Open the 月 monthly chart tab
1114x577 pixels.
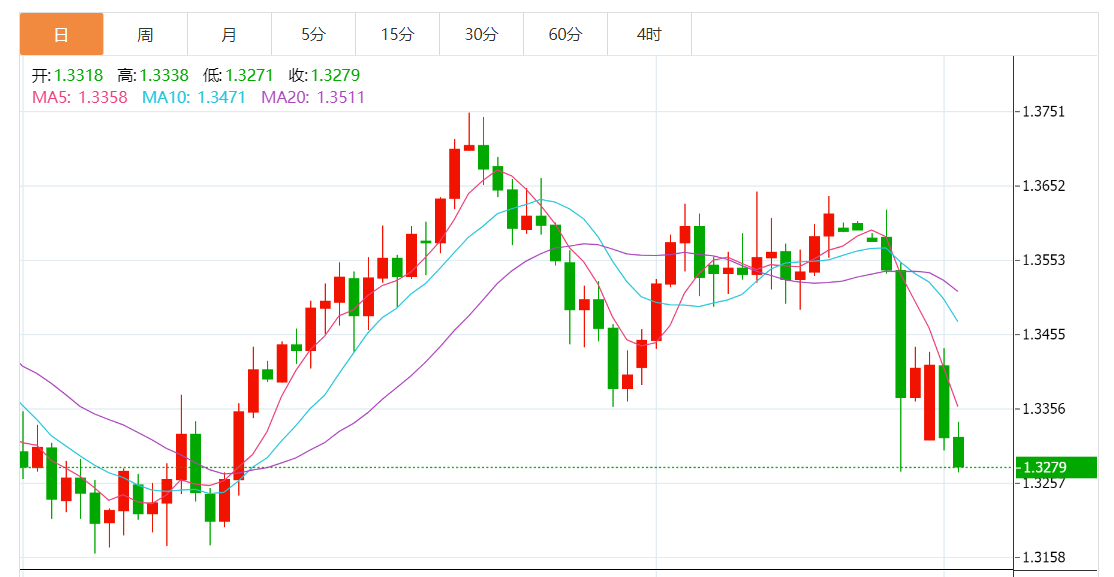point(229,35)
